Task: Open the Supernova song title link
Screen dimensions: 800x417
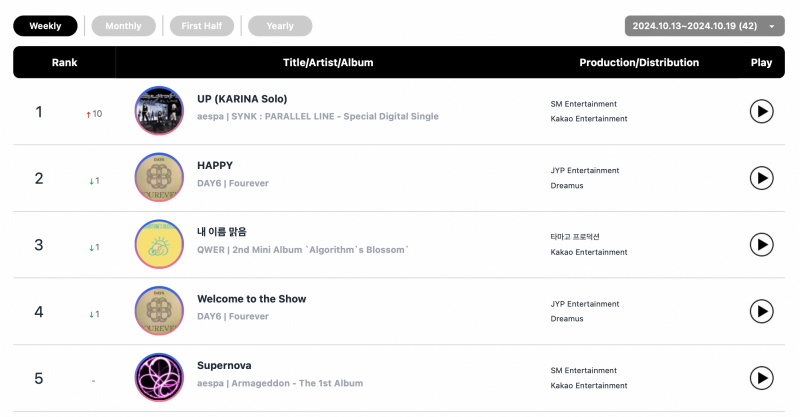Action: [x=224, y=365]
